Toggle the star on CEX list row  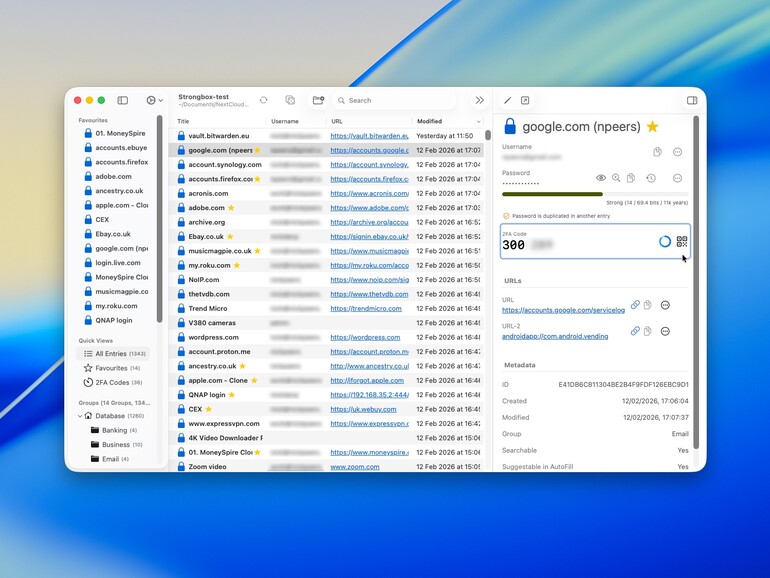[208, 409]
